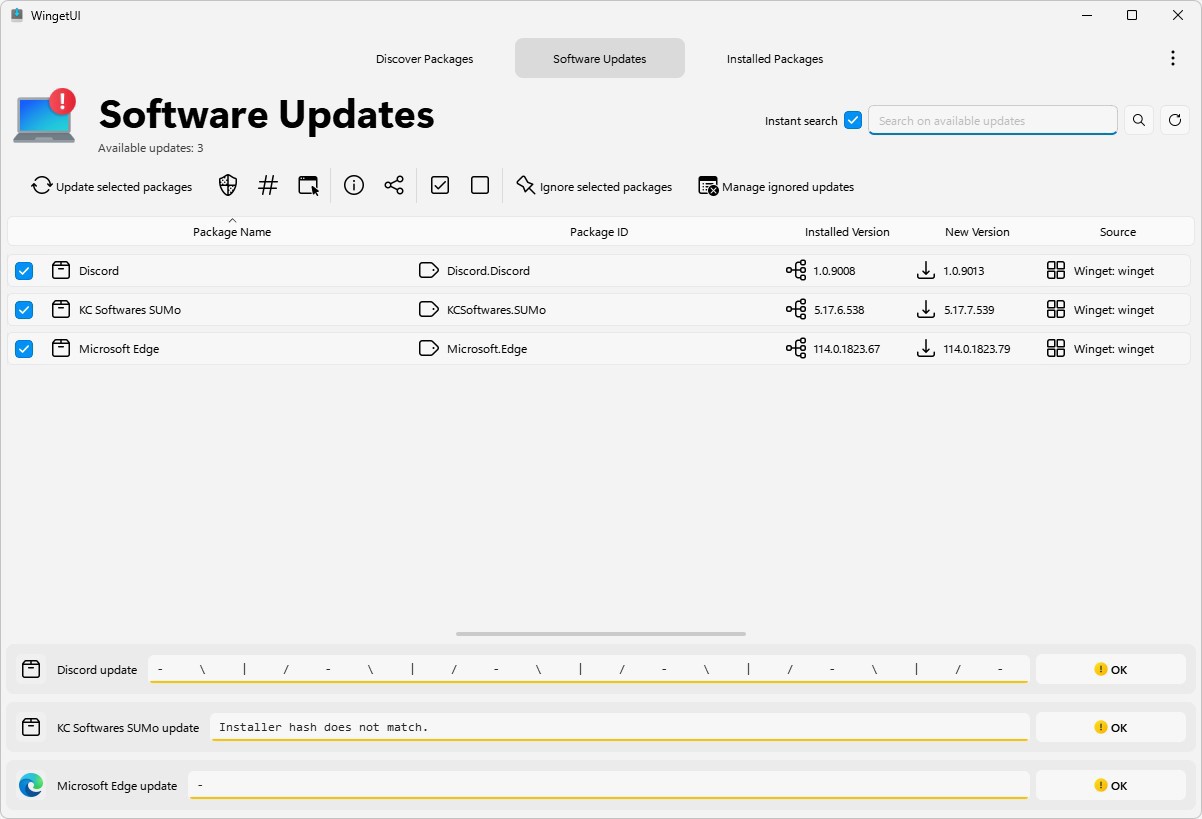Screen dimensions: 1202x819
Task: Reload updates with the refresh icon
Action: click(1175, 120)
